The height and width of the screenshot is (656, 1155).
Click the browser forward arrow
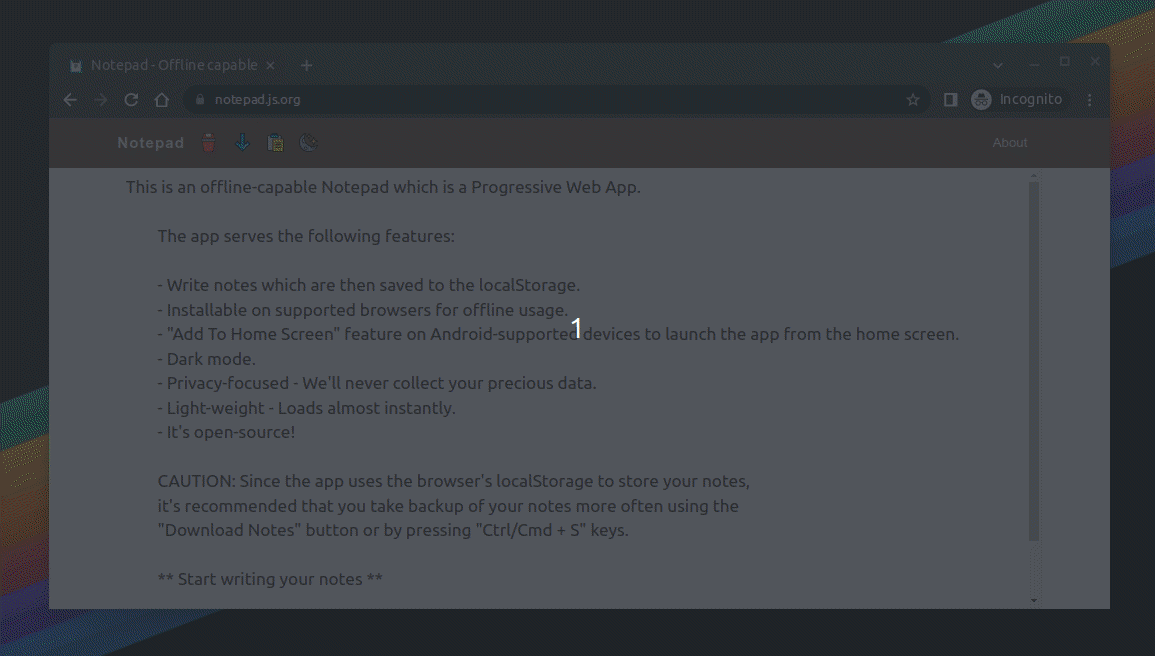click(101, 99)
